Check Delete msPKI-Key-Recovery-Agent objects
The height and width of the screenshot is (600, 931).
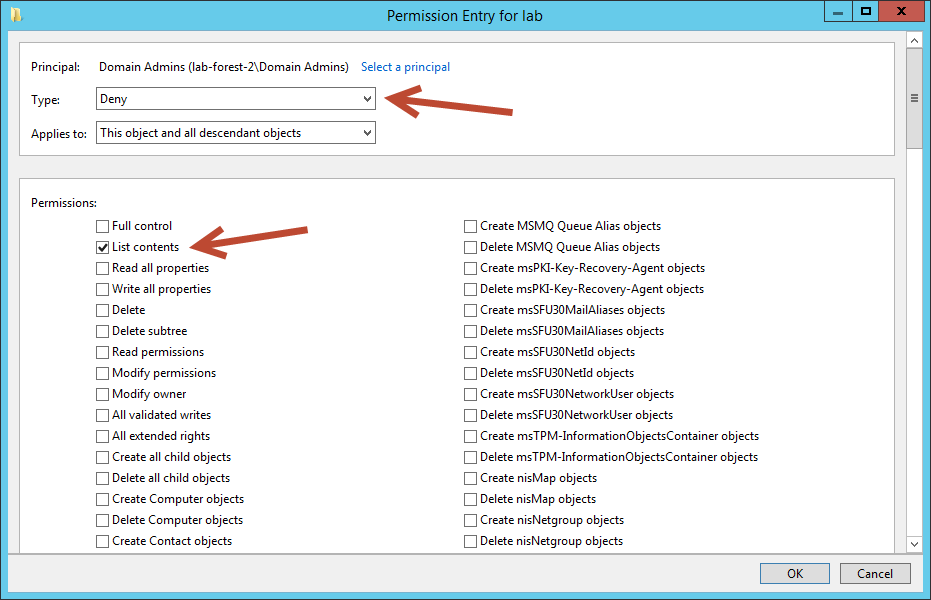coord(470,289)
